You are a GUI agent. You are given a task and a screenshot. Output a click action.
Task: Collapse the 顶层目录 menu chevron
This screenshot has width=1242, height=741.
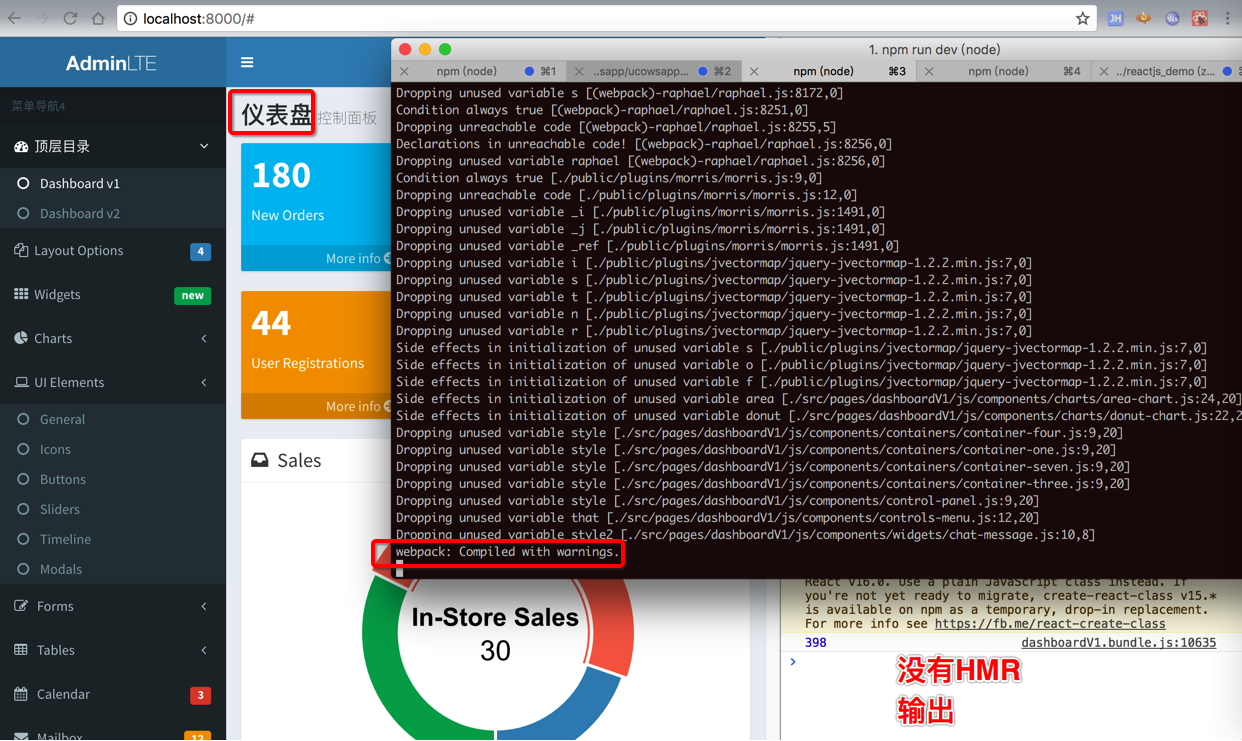coord(204,146)
